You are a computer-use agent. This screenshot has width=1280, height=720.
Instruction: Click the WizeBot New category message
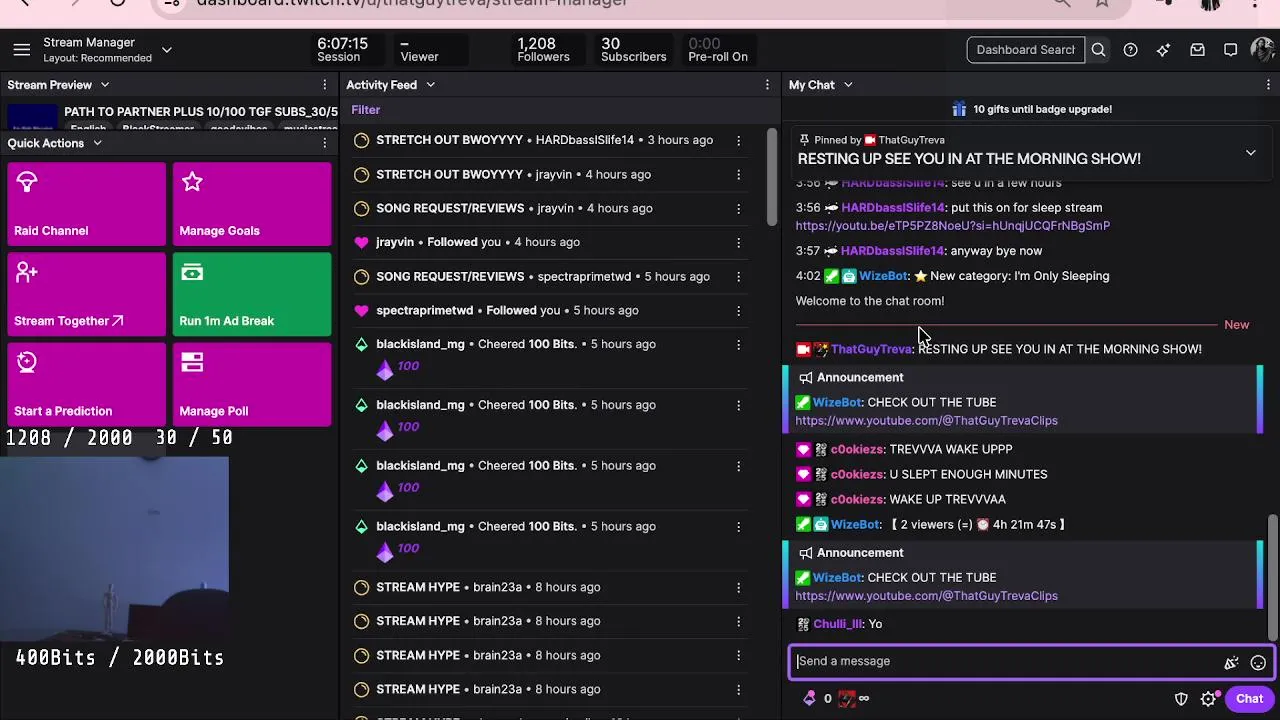[x=952, y=276]
